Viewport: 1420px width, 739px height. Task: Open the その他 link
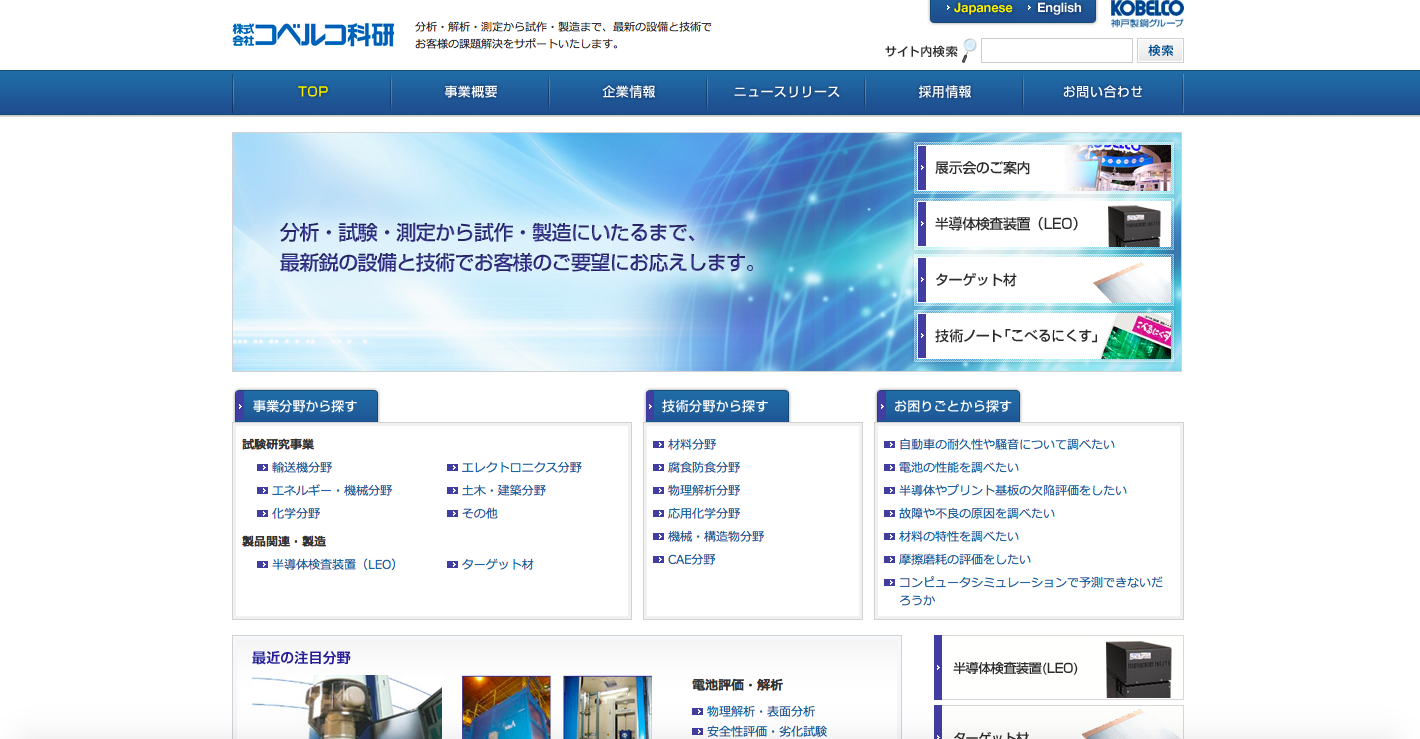479,514
